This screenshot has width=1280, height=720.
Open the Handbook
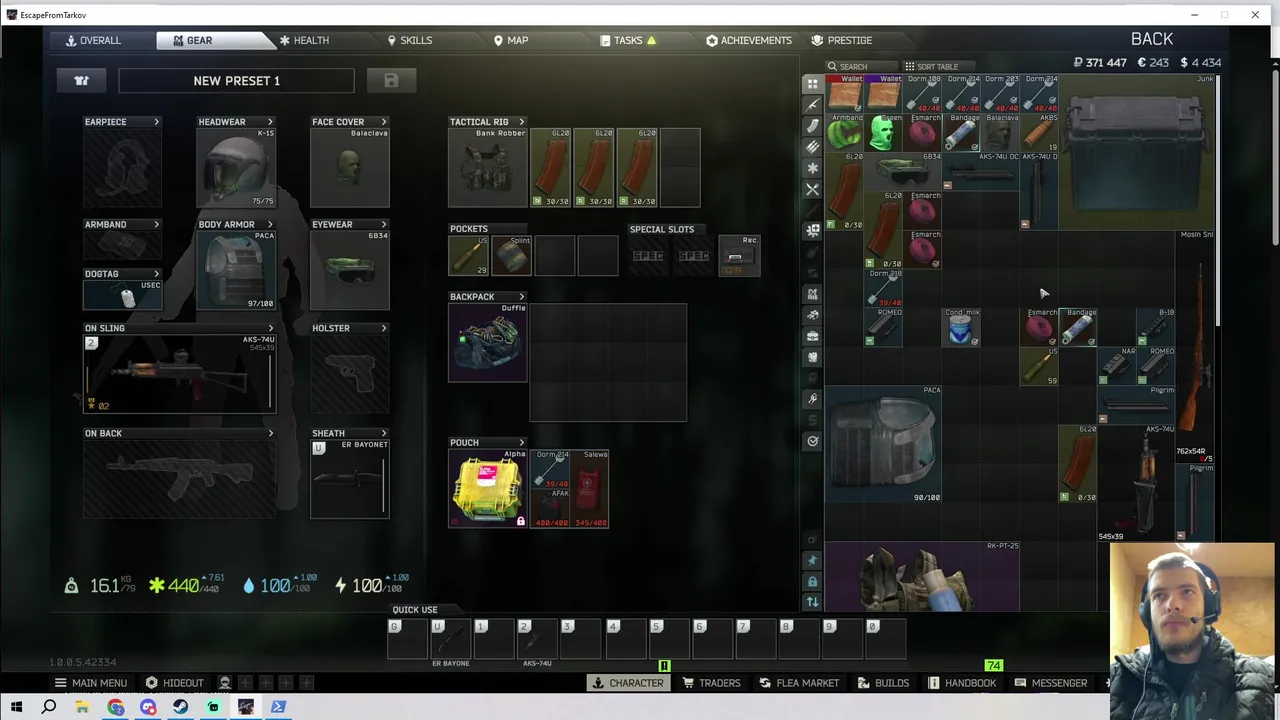962,683
